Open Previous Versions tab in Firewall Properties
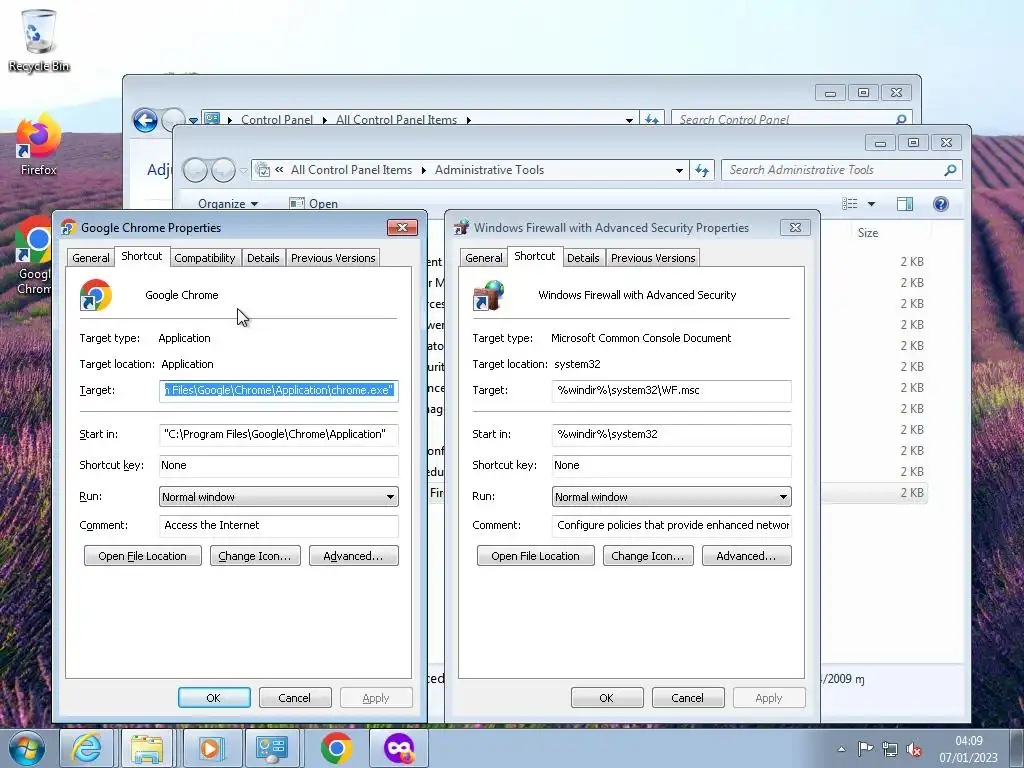1024x768 pixels. tap(653, 258)
